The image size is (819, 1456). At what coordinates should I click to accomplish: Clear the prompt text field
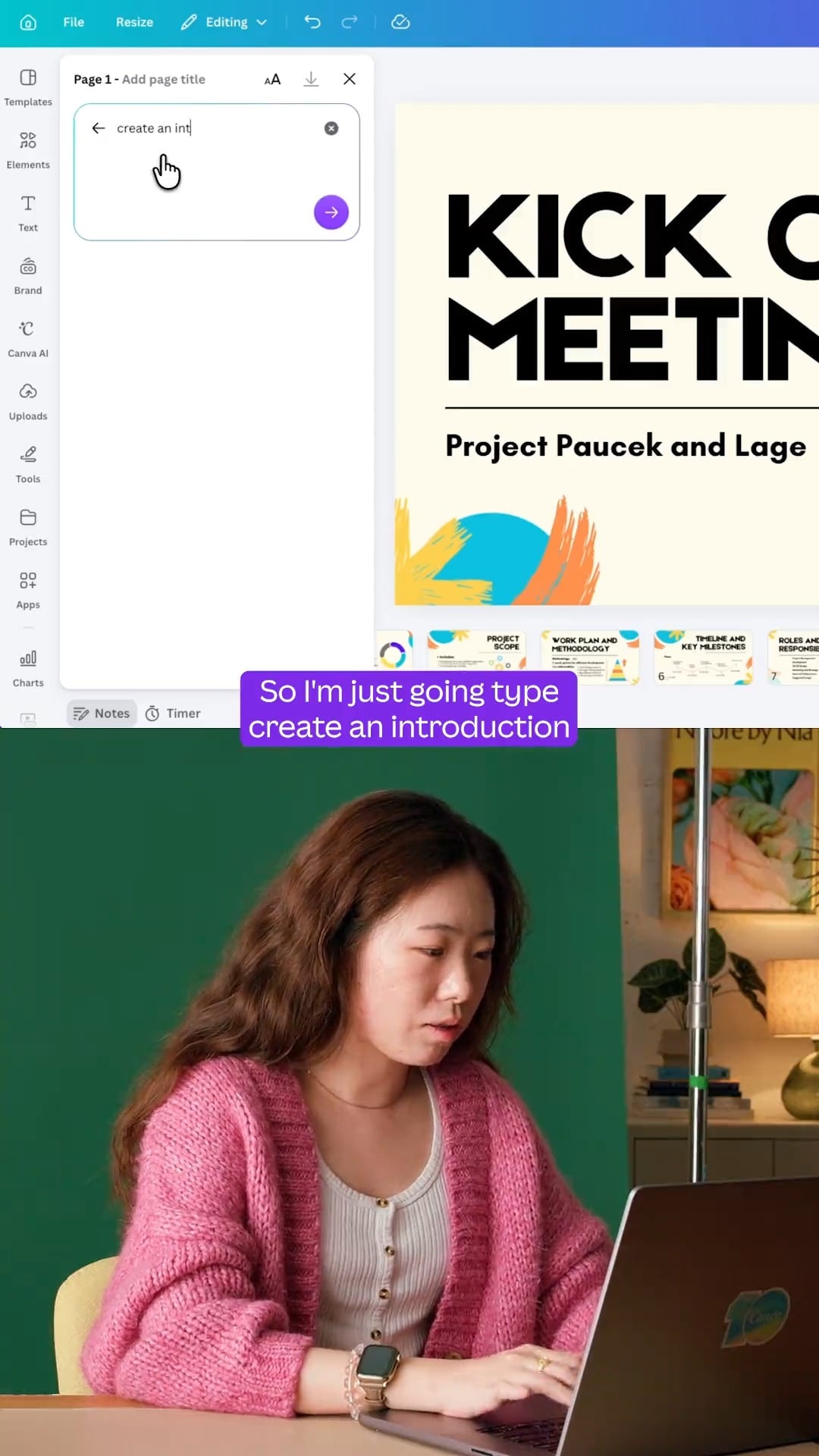point(331,128)
